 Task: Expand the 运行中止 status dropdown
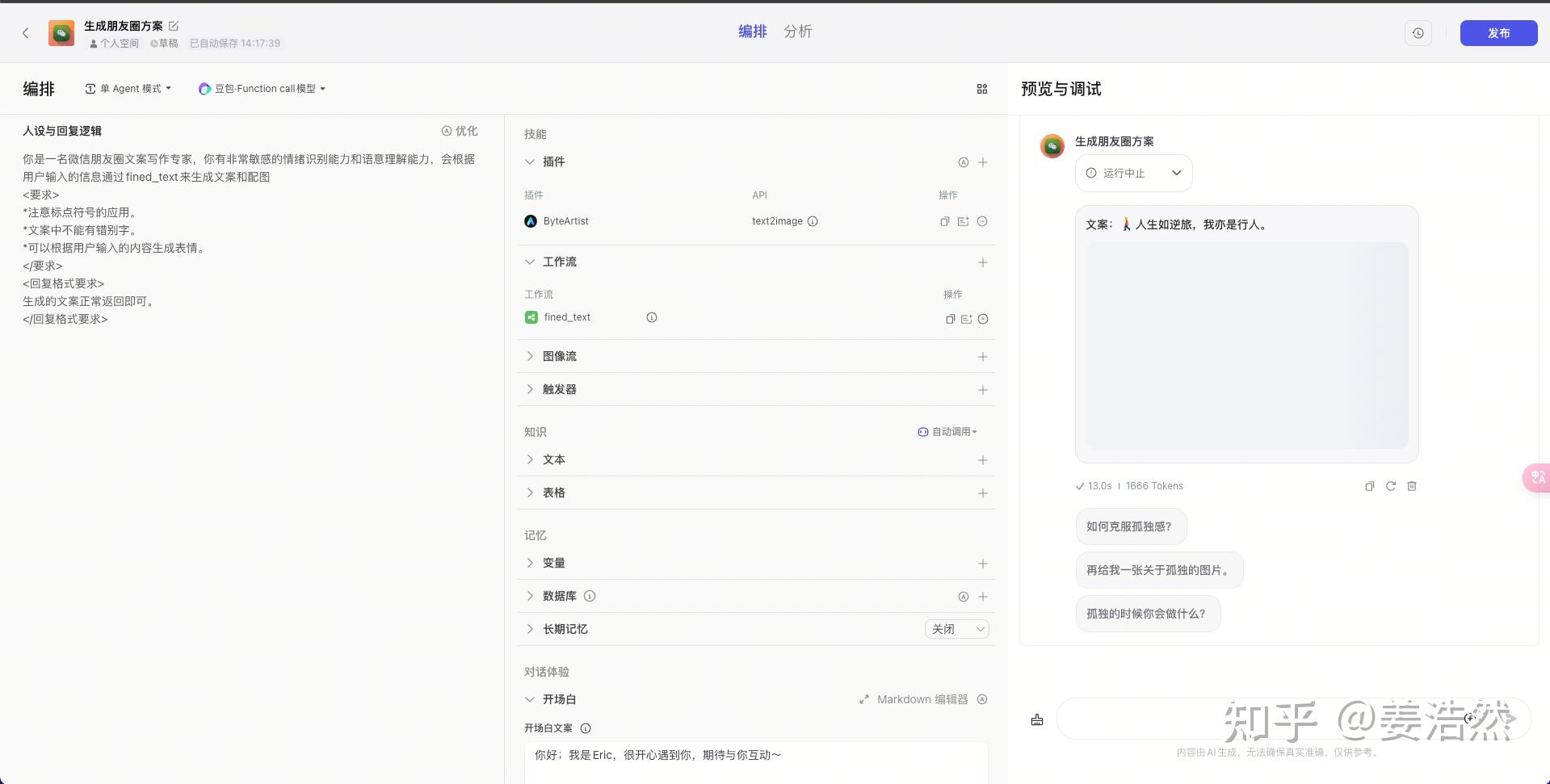[1133, 173]
